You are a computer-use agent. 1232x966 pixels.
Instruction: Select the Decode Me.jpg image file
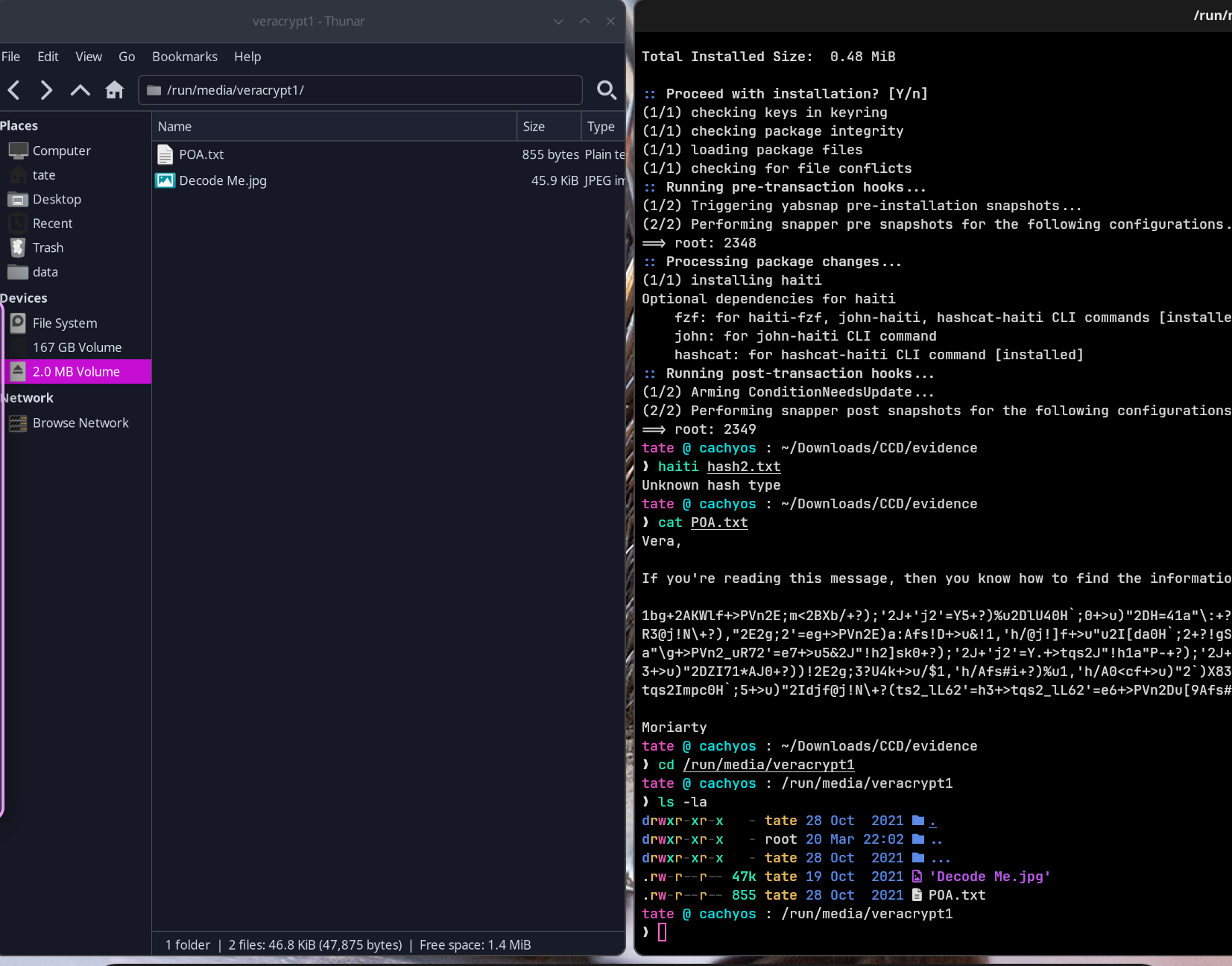point(222,180)
